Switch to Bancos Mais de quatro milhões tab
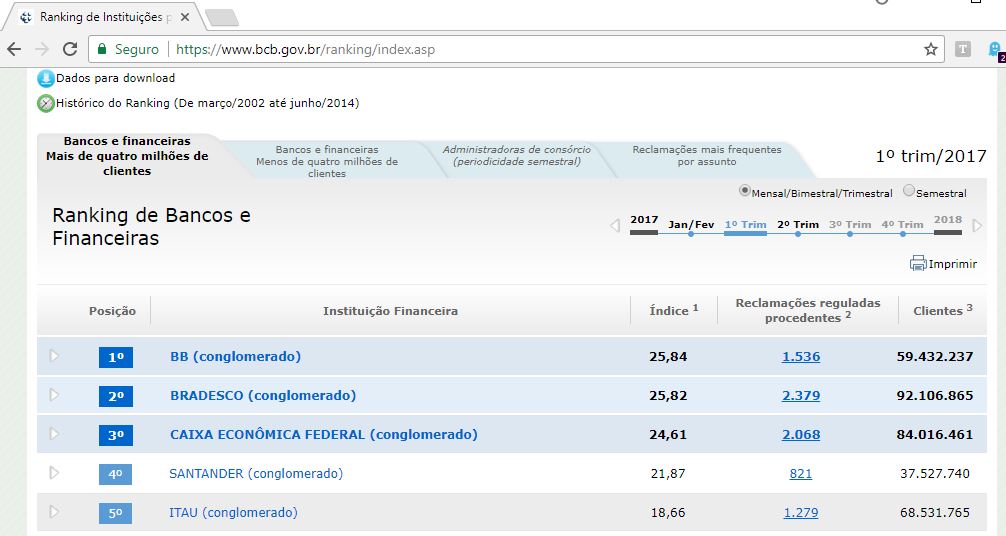This screenshot has width=1006, height=536. [x=127, y=156]
